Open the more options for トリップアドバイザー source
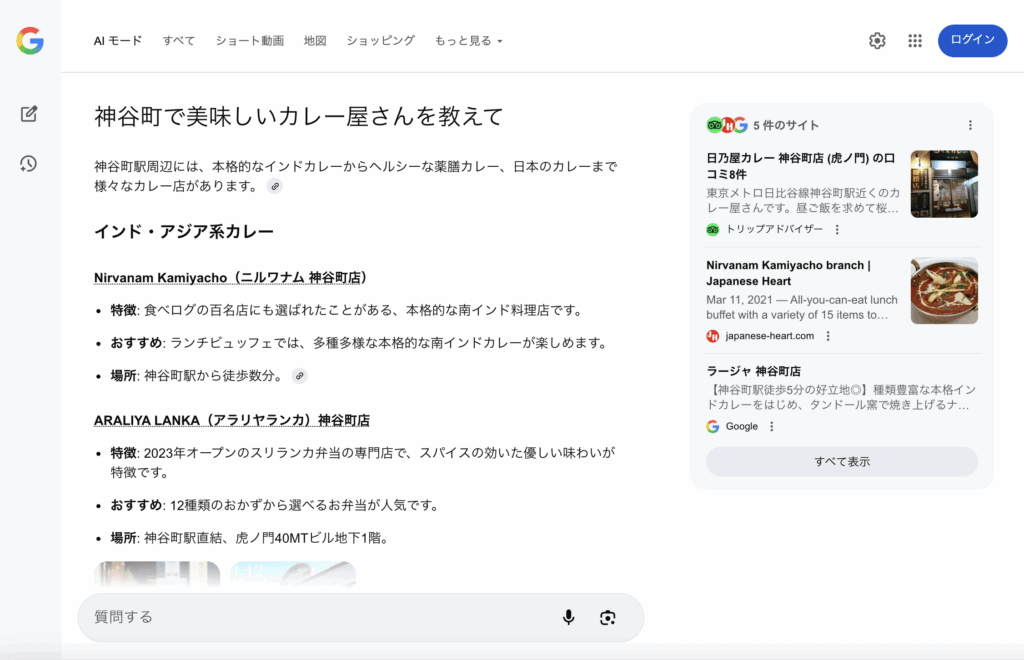1024x660 pixels. tap(837, 229)
